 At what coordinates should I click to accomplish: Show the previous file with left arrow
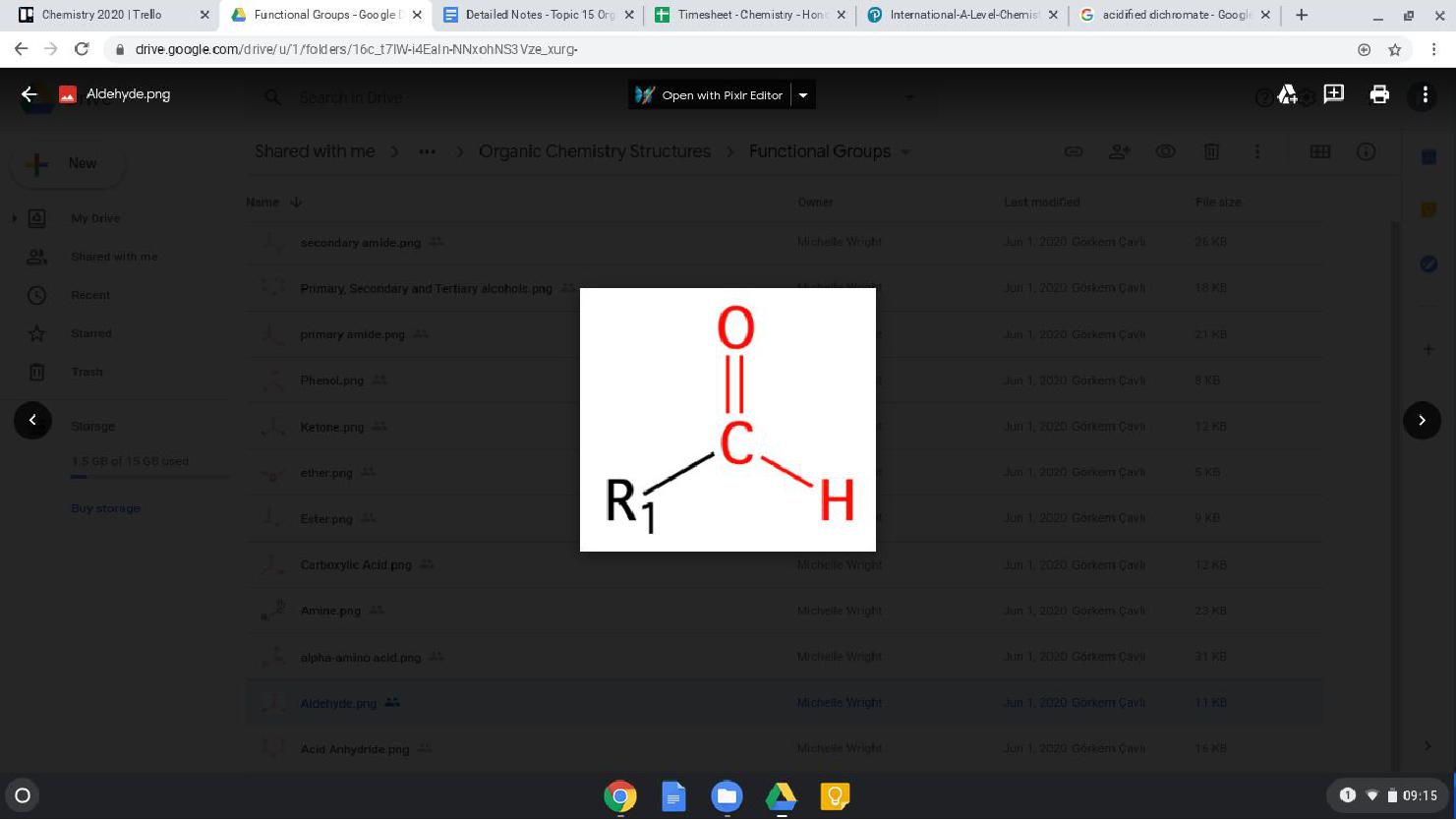tap(32, 420)
